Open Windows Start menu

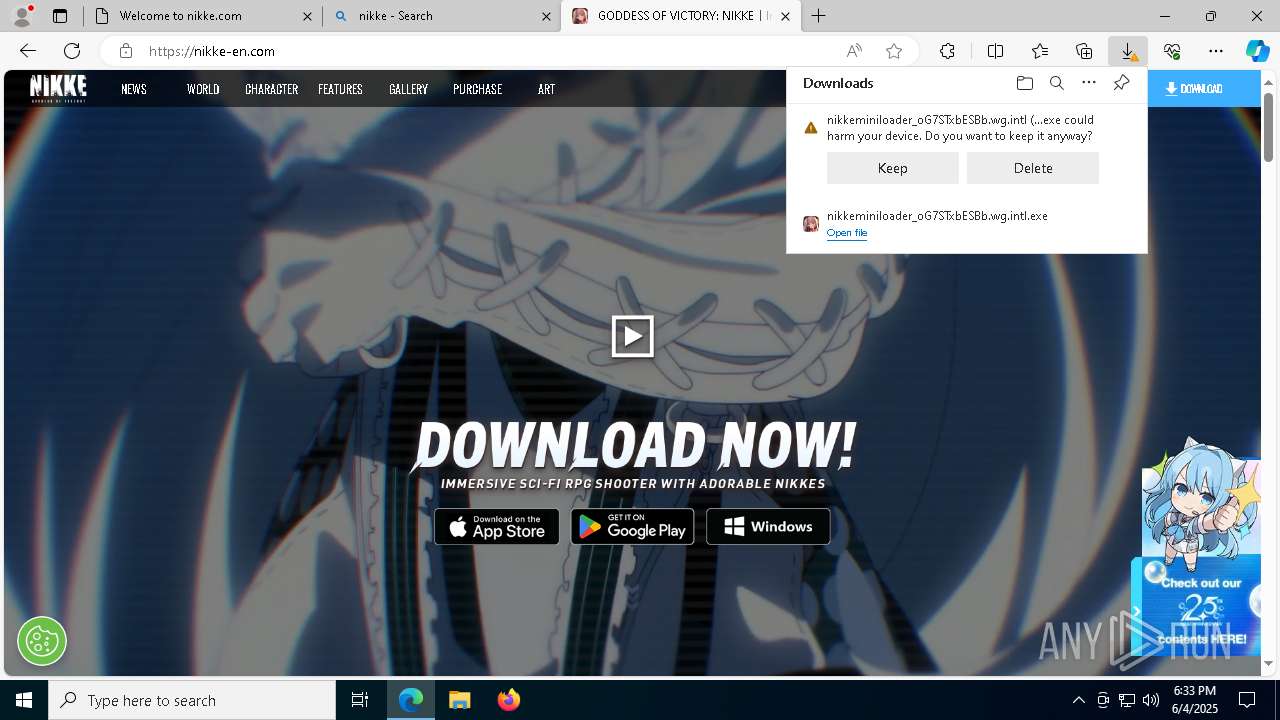coord(24,700)
